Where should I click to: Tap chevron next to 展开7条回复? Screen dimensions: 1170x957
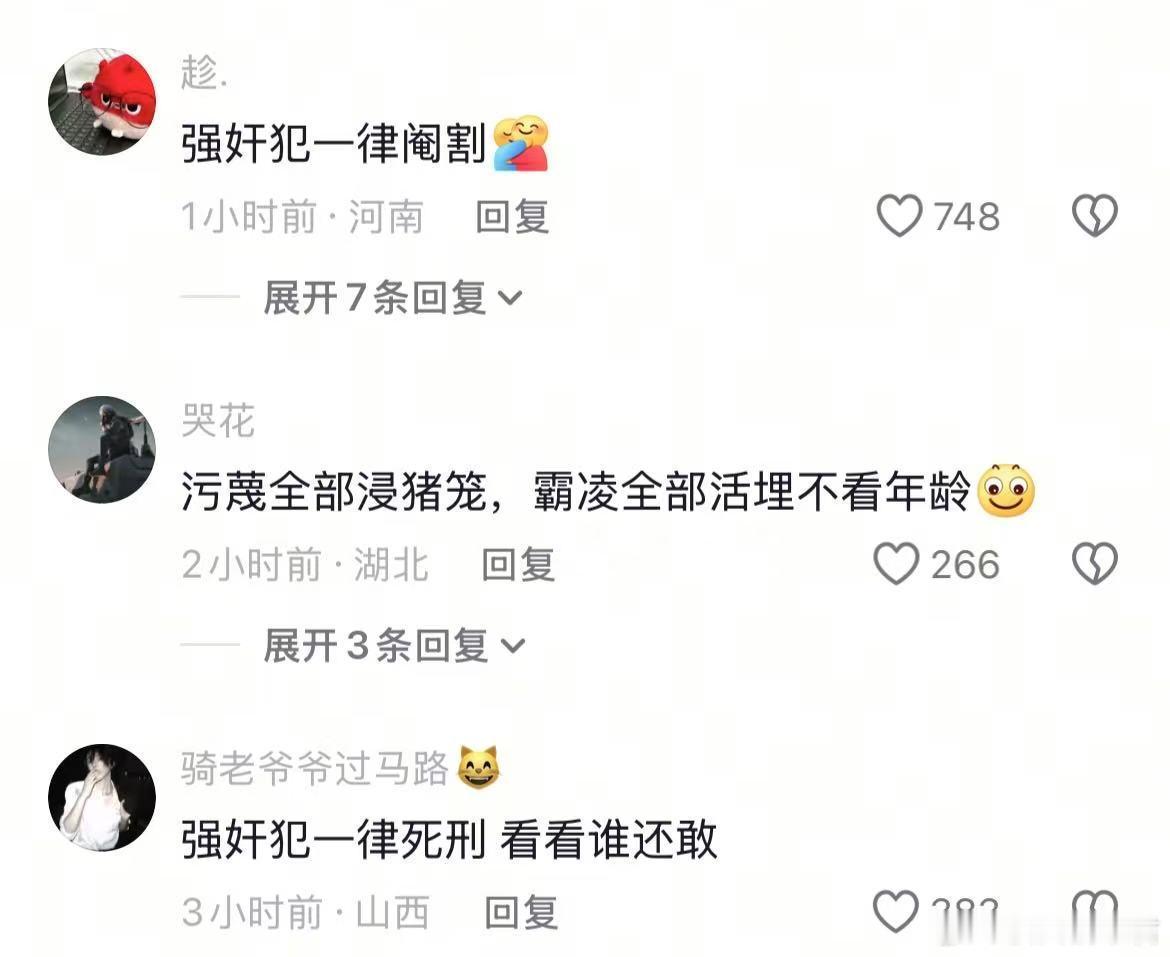510,298
